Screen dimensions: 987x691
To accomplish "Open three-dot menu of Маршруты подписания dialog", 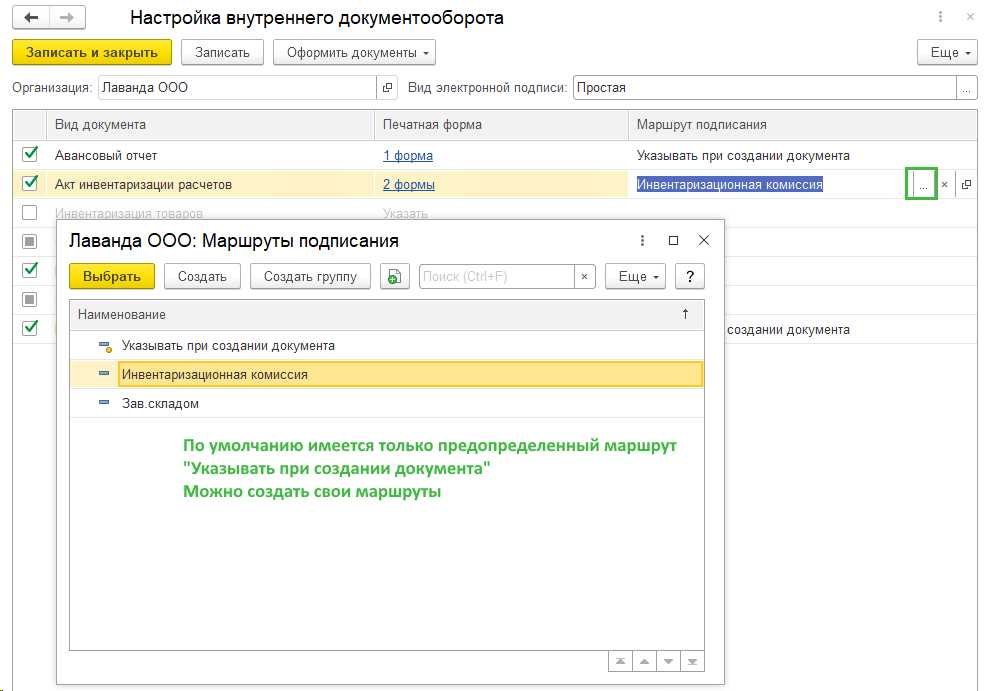I will click(642, 240).
